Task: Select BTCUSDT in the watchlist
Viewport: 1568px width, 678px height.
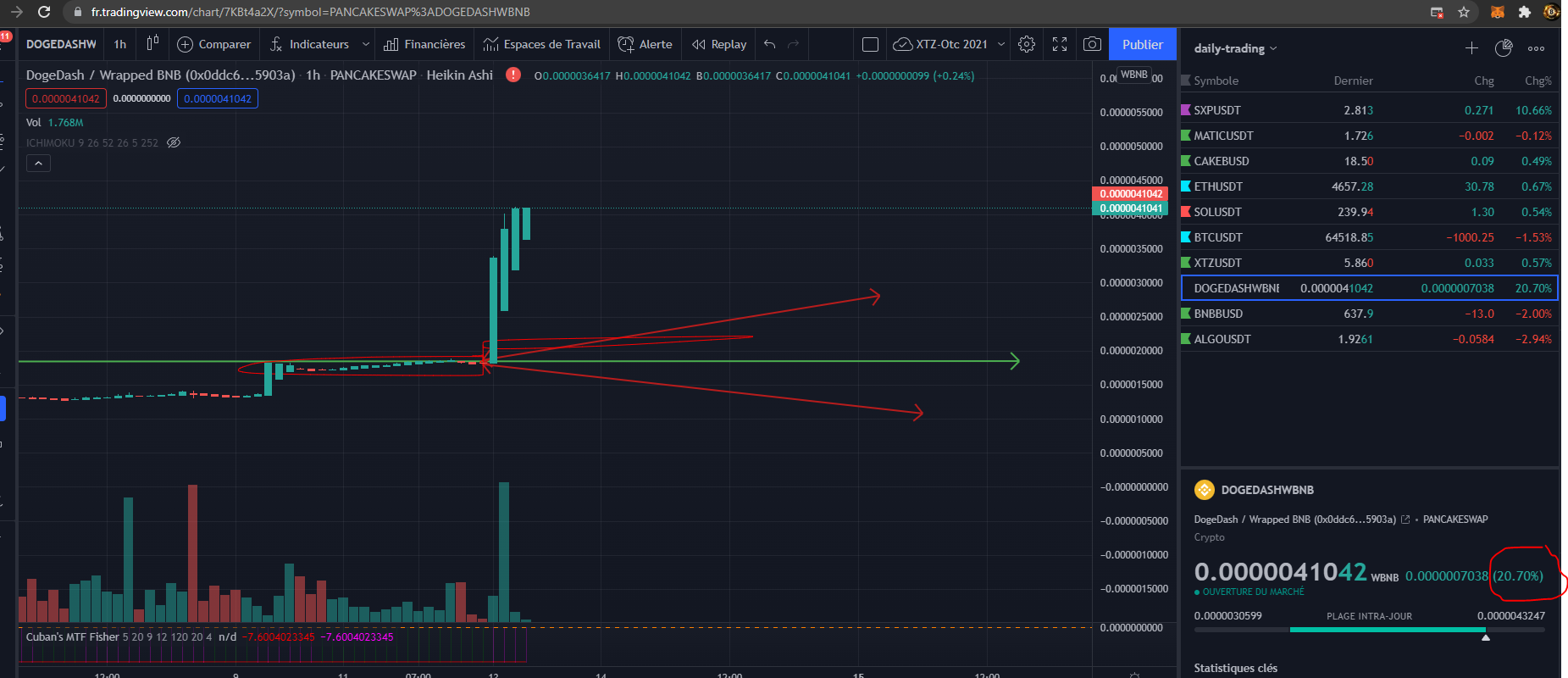Action: (1369, 237)
